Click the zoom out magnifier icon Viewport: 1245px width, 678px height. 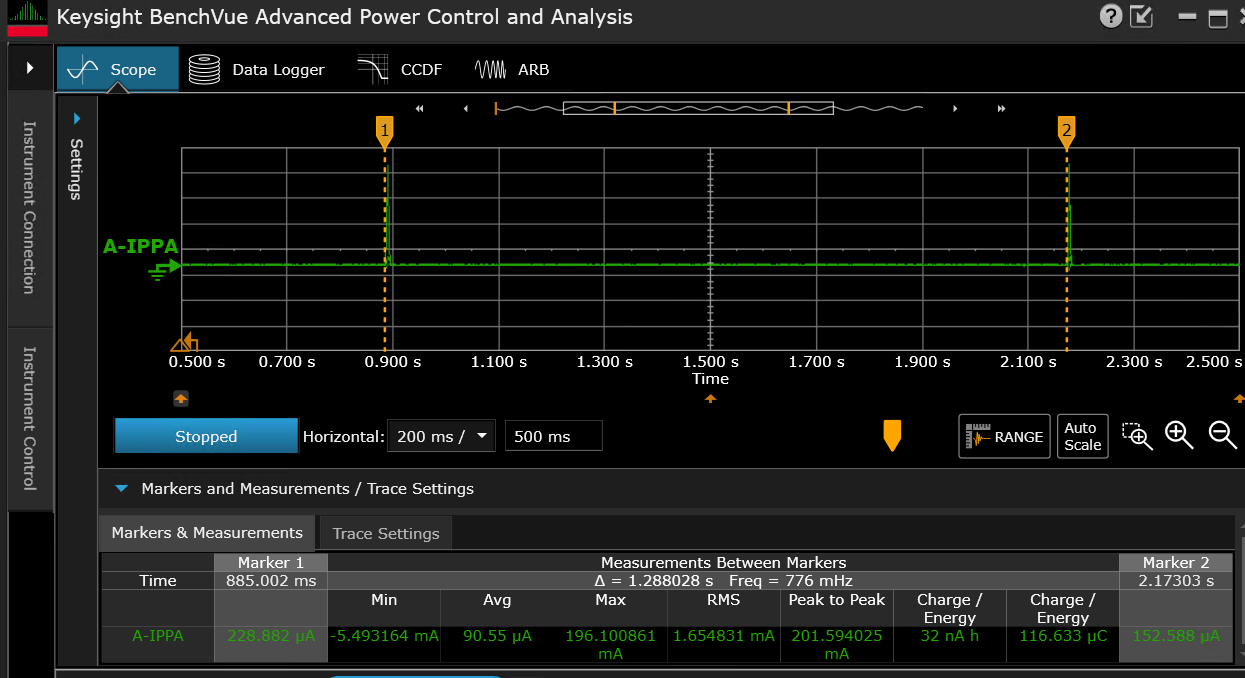pyautogui.click(x=1222, y=435)
